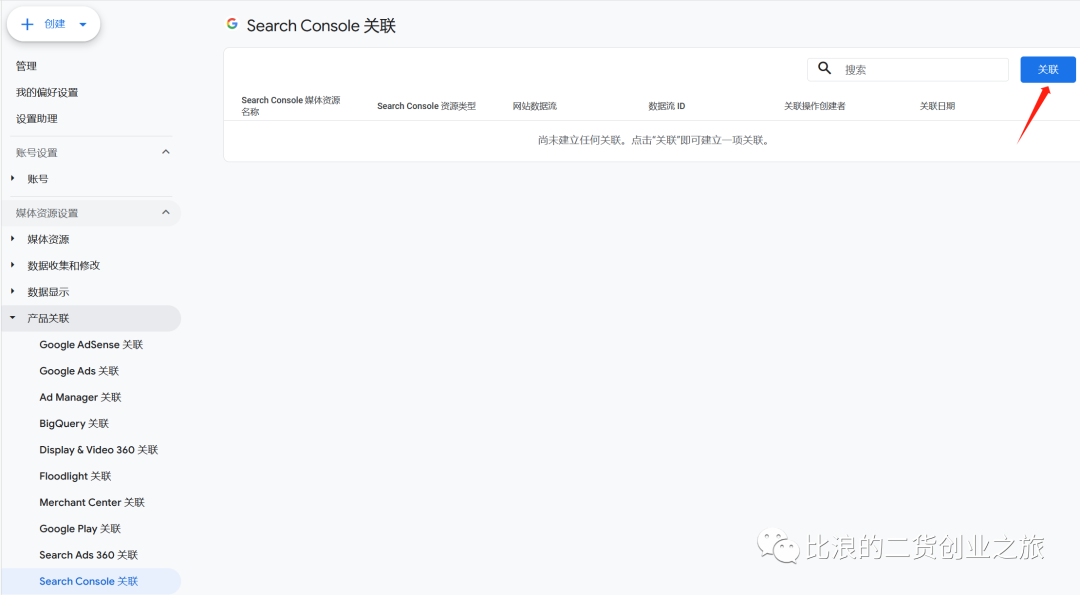
Task: Expand the 数据显示 tree arrow
Action: 12,291
